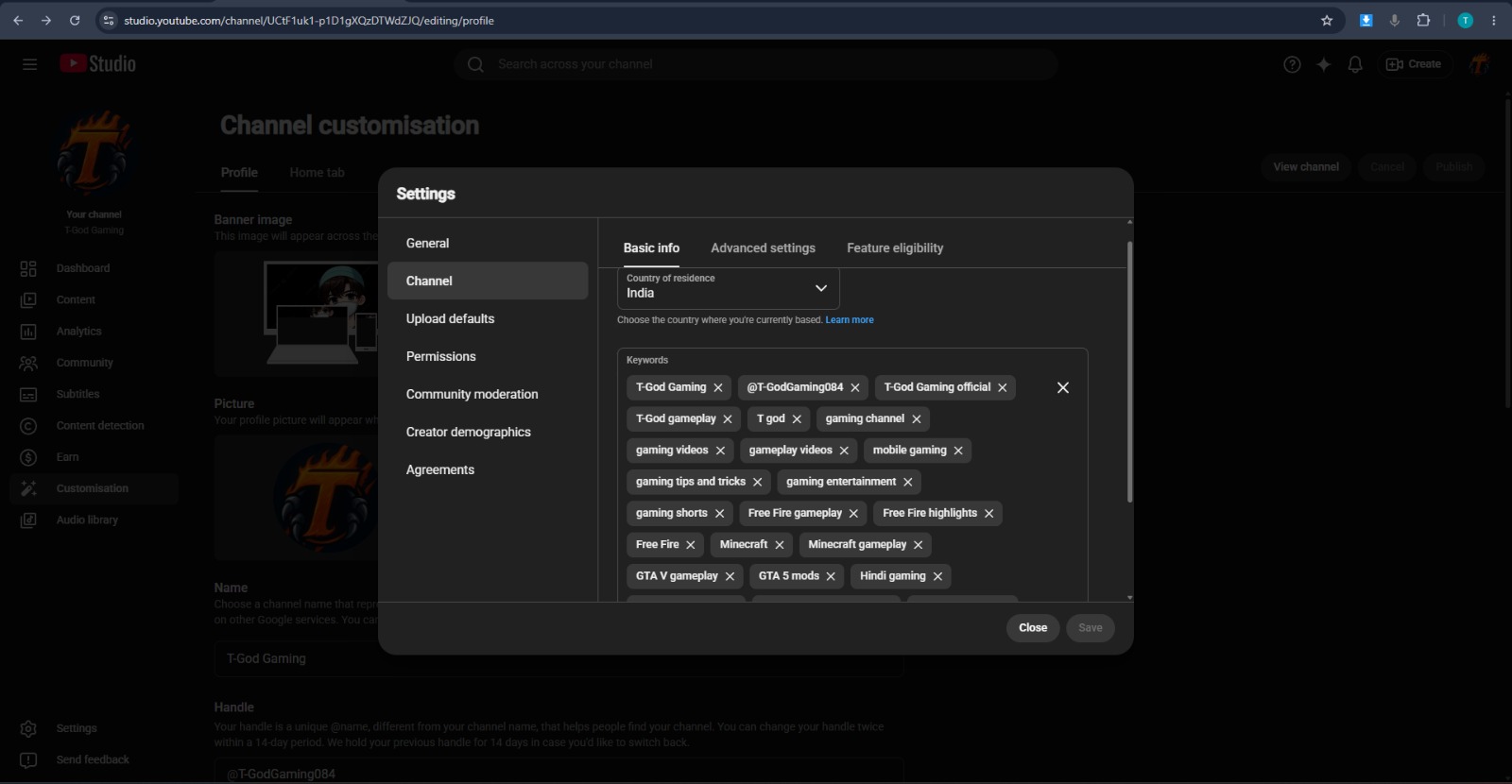The image size is (1512, 784).
Task: Open Content in the sidebar
Action: [x=94, y=299]
